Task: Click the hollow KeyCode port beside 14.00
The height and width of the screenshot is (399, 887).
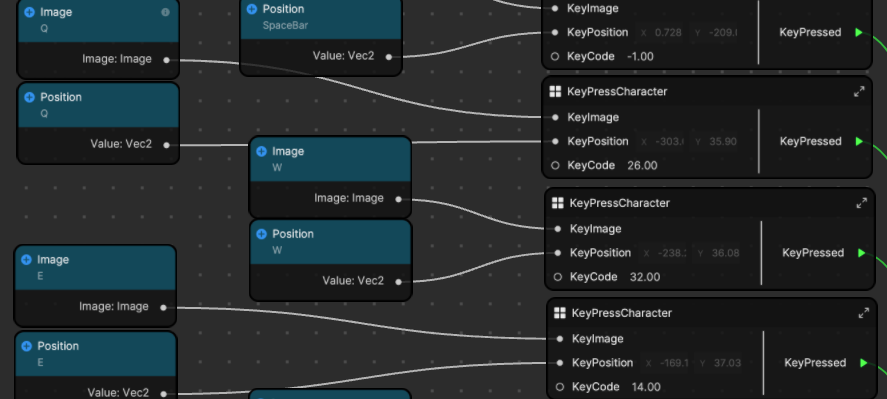Action: click(559, 387)
